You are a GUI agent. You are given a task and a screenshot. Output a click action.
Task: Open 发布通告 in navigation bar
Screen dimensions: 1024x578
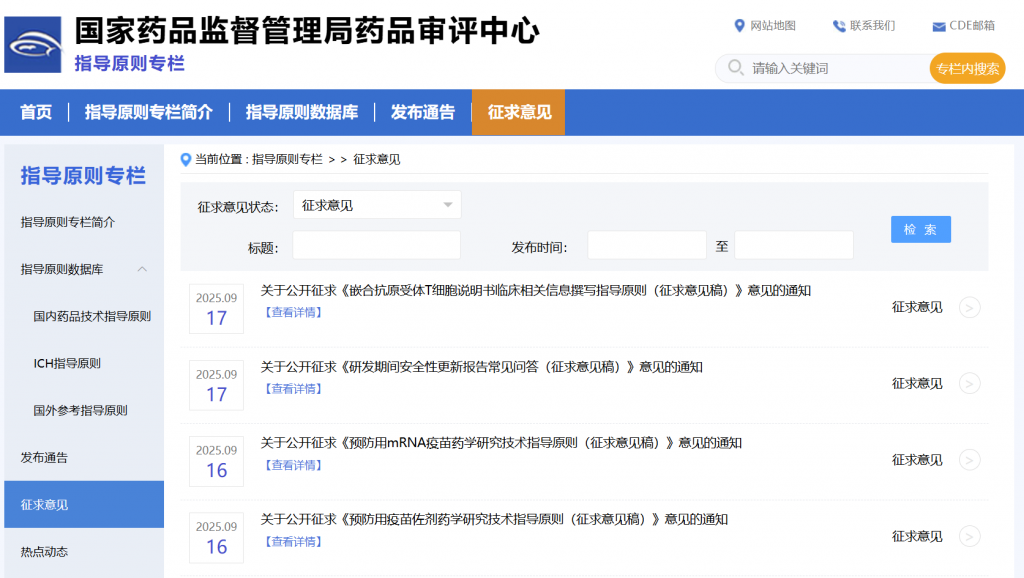click(423, 112)
